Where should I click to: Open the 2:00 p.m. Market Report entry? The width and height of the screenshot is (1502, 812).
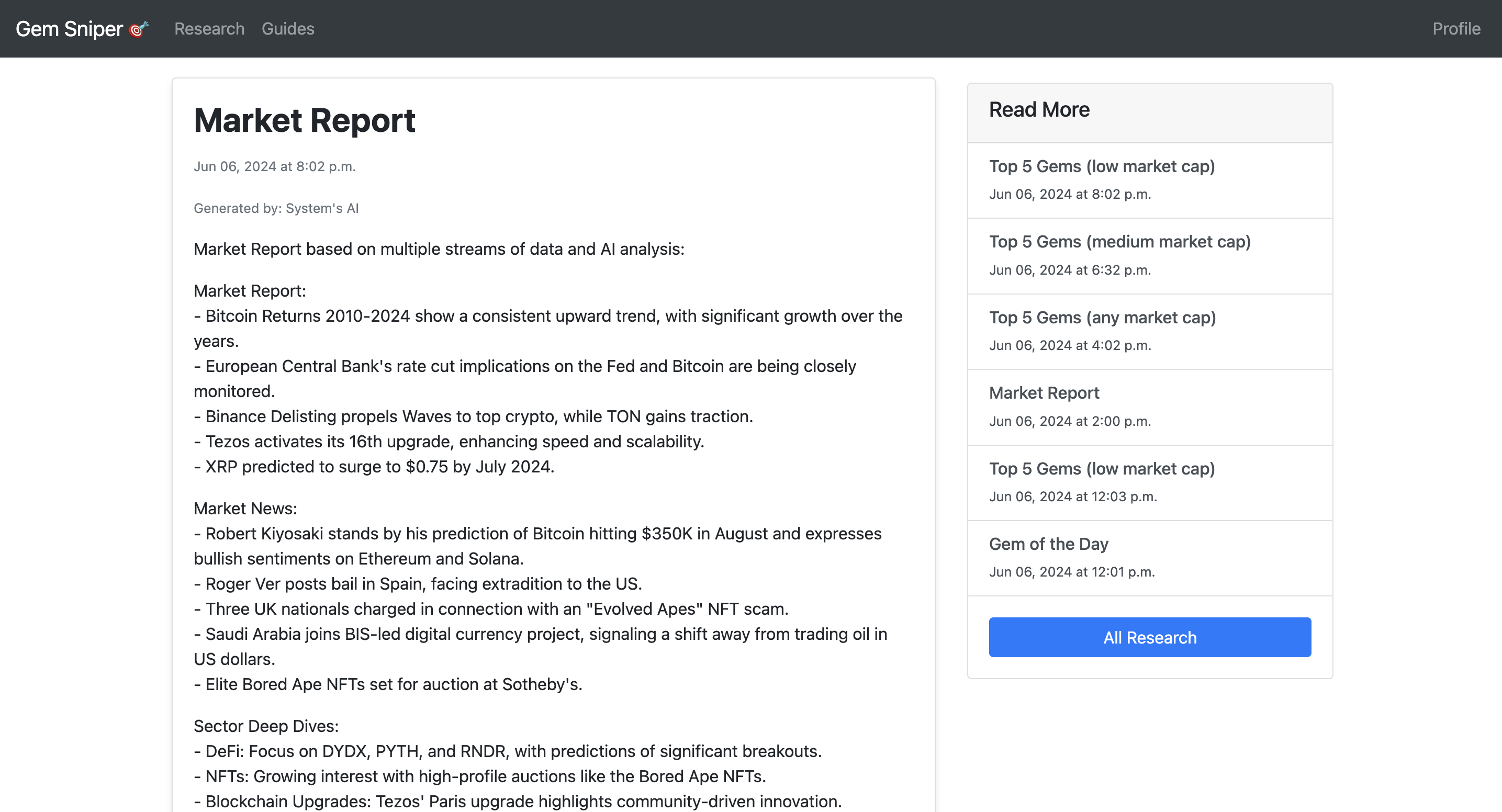(1044, 393)
